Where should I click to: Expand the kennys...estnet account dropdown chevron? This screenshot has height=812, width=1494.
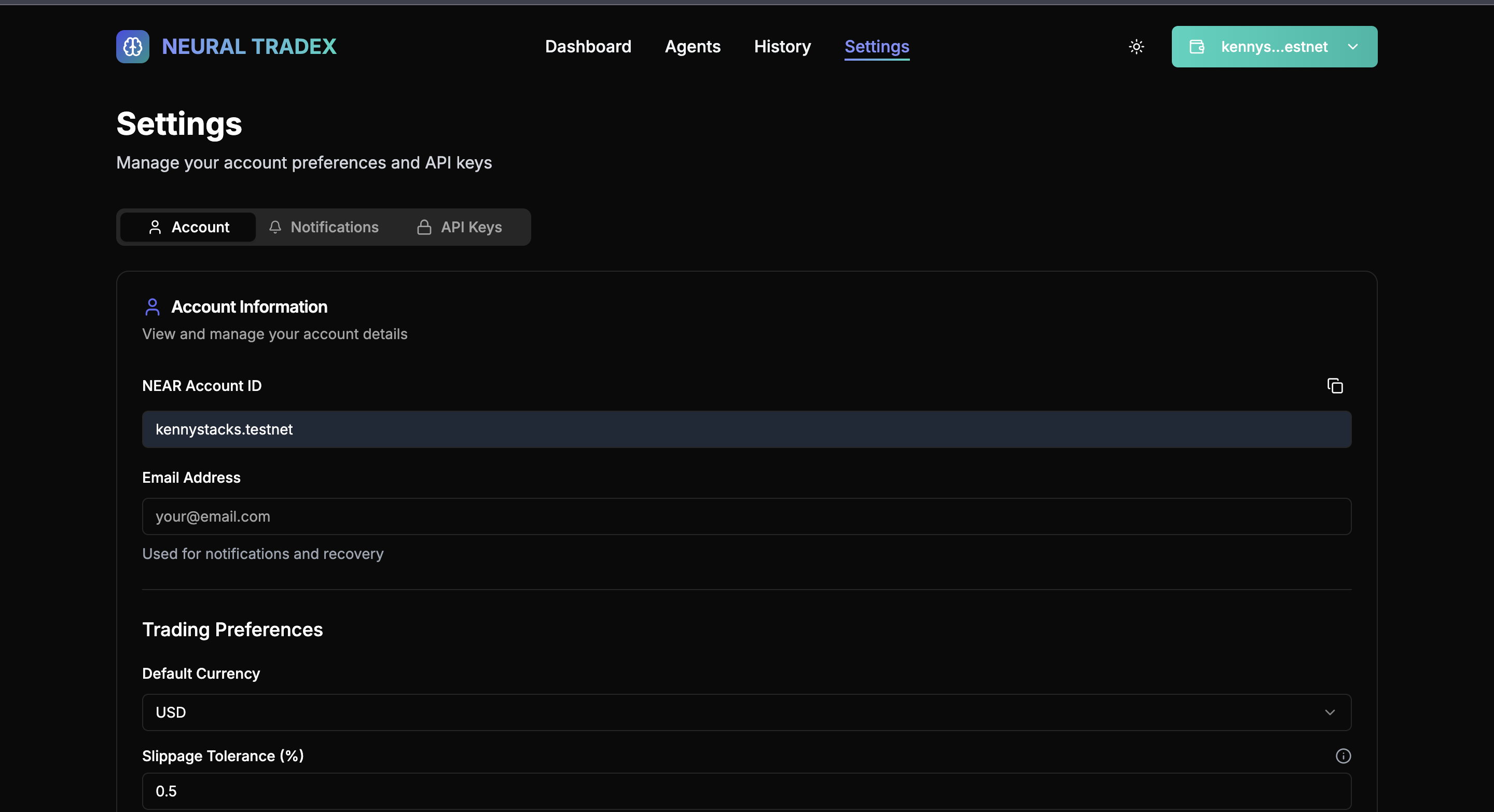(x=1352, y=46)
